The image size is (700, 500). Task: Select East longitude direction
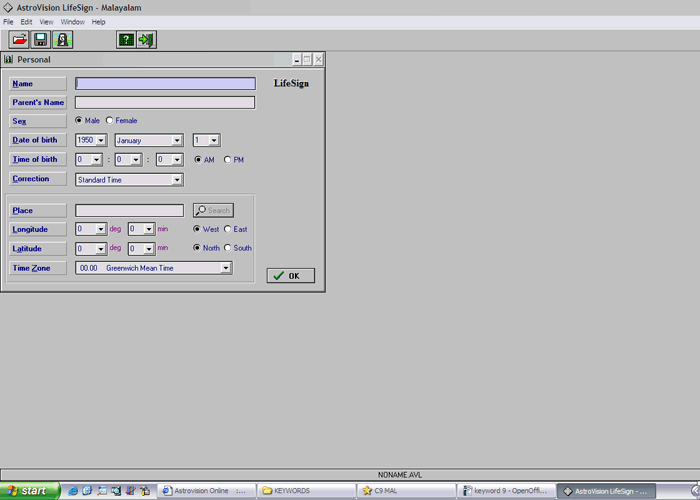coord(228,229)
